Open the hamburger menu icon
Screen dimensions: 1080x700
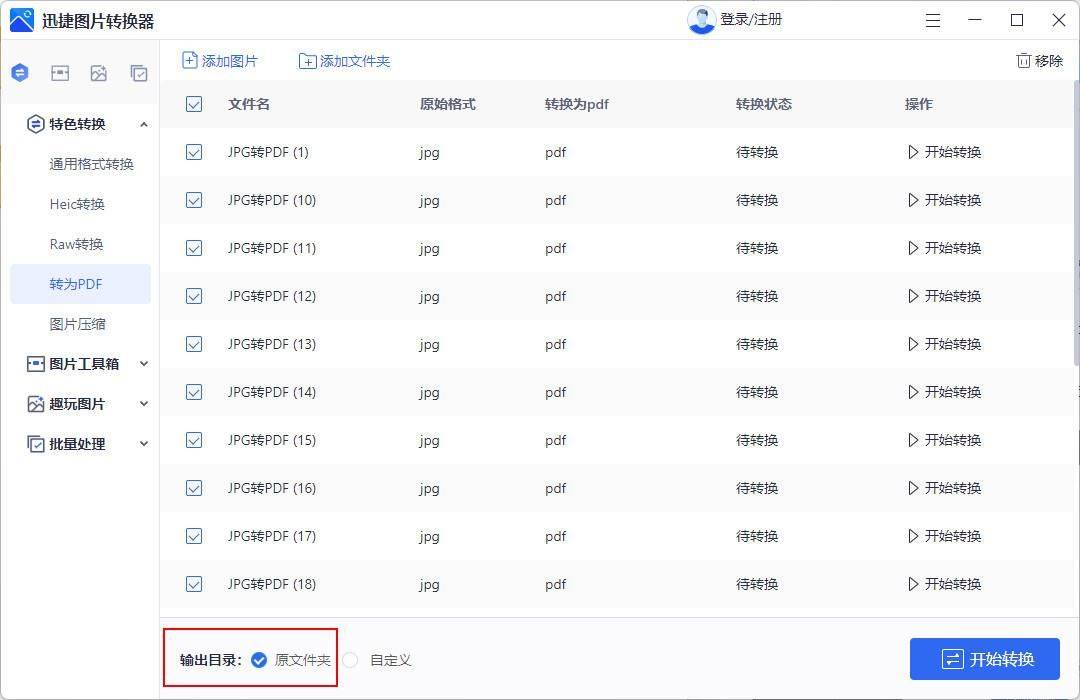click(x=933, y=20)
